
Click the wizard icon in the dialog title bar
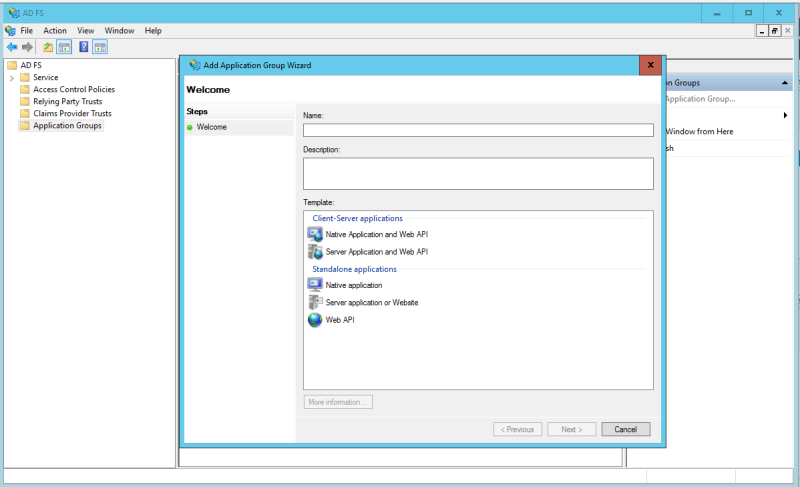coord(194,65)
